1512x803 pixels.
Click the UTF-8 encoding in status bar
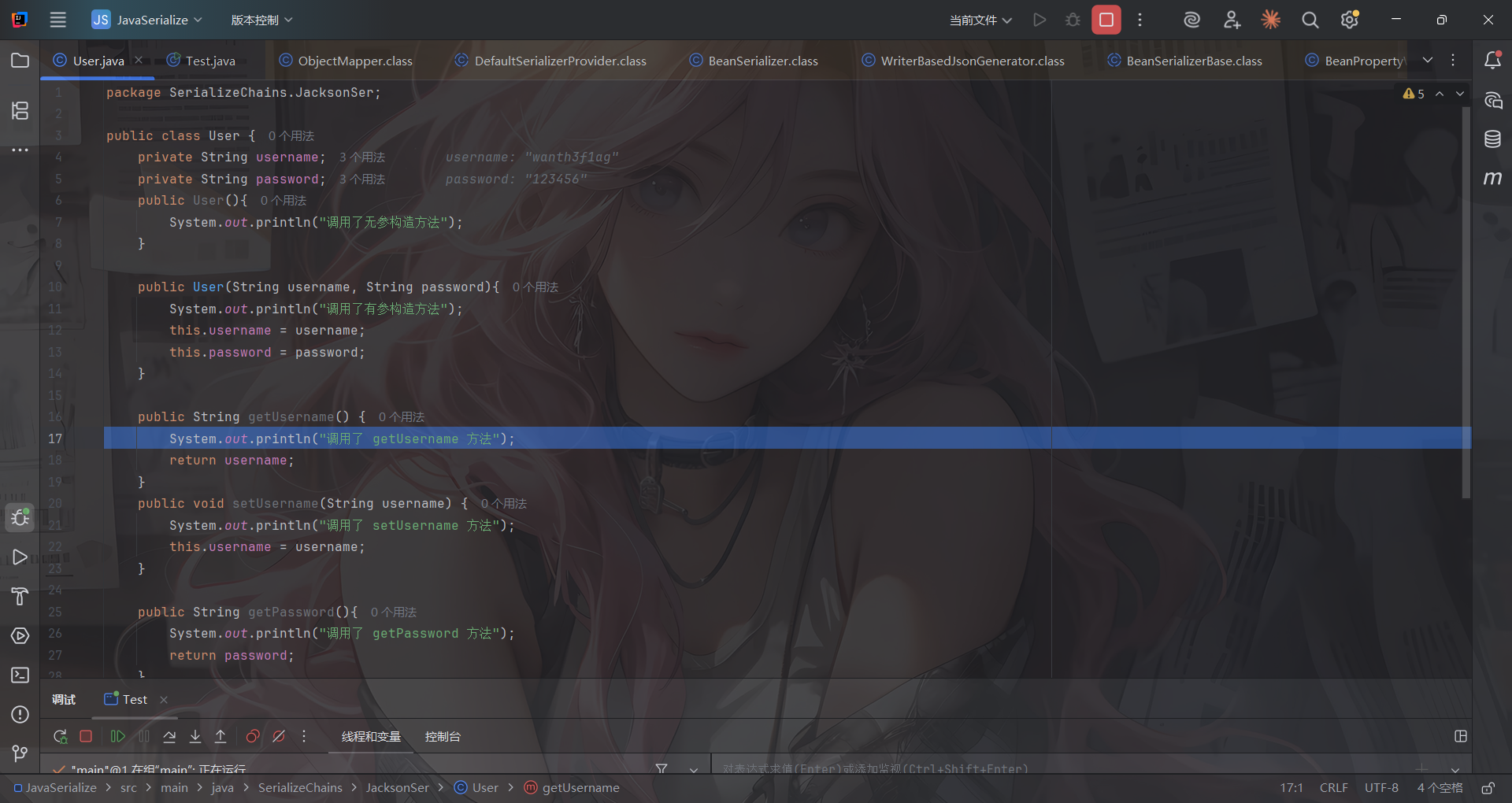coord(1381,787)
